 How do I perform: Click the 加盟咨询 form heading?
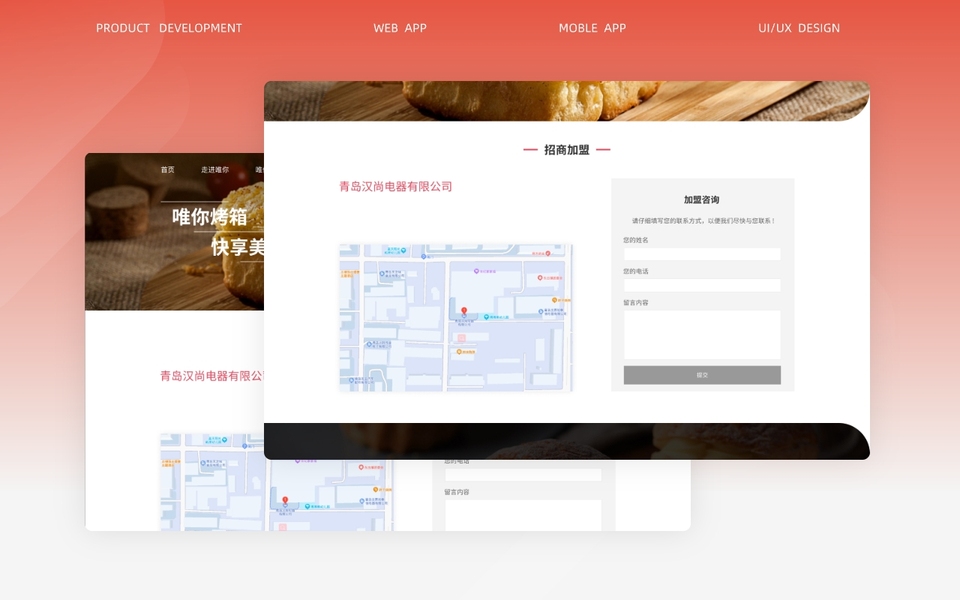click(702, 200)
